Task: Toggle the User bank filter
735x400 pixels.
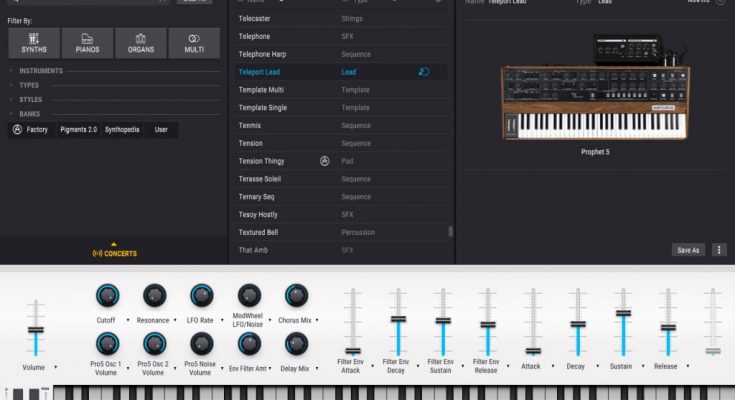Action: coord(161,129)
